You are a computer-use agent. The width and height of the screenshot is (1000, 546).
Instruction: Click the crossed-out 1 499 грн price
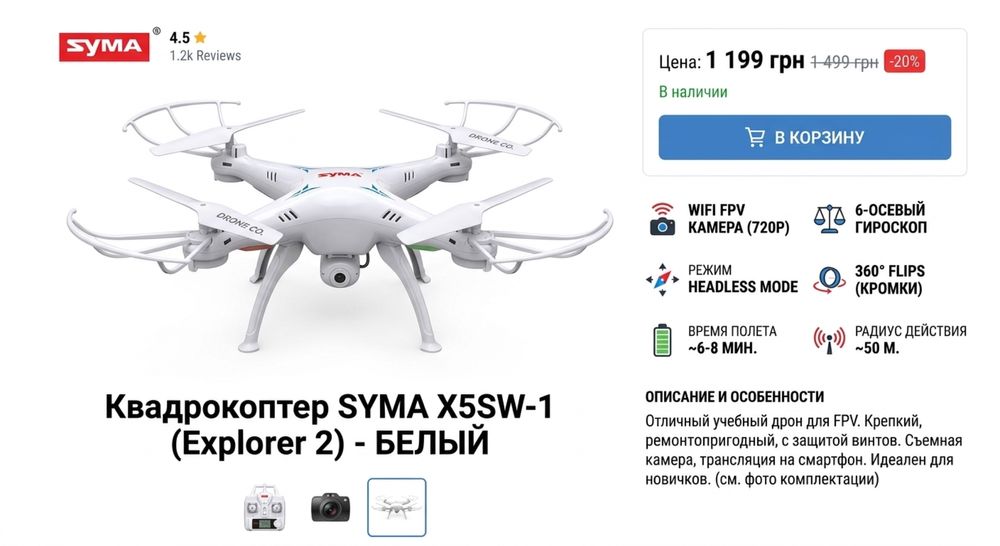(x=844, y=63)
